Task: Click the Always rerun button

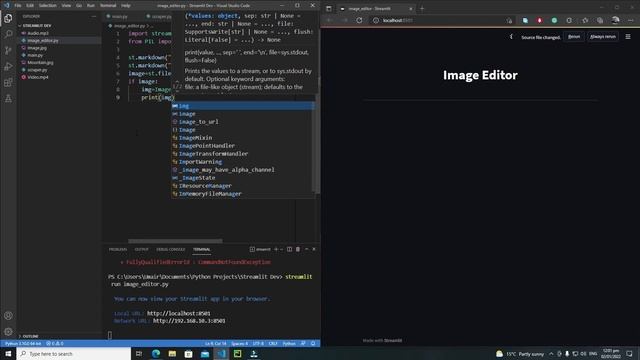Action: [x=602, y=37]
